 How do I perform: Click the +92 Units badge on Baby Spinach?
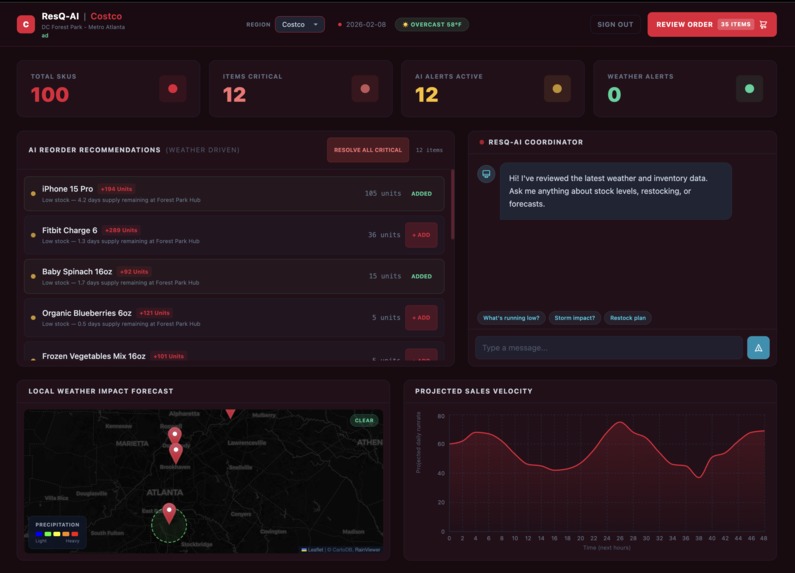coord(134,272)
